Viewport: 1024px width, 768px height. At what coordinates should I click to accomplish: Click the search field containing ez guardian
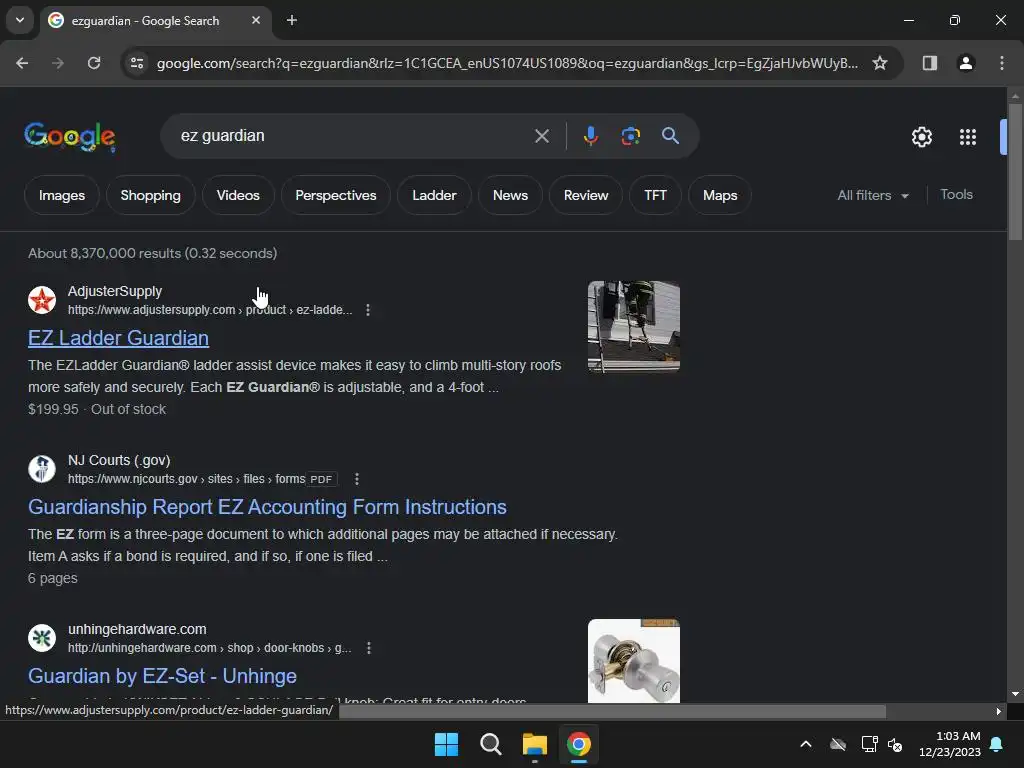pyautogui.click(x=353, y=136)
